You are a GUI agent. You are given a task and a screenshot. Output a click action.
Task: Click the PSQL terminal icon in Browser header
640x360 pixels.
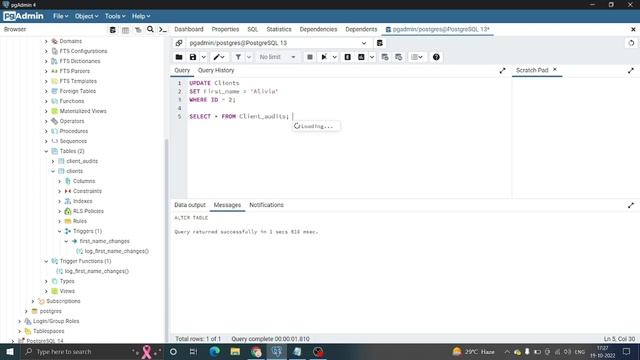point(162,30)
